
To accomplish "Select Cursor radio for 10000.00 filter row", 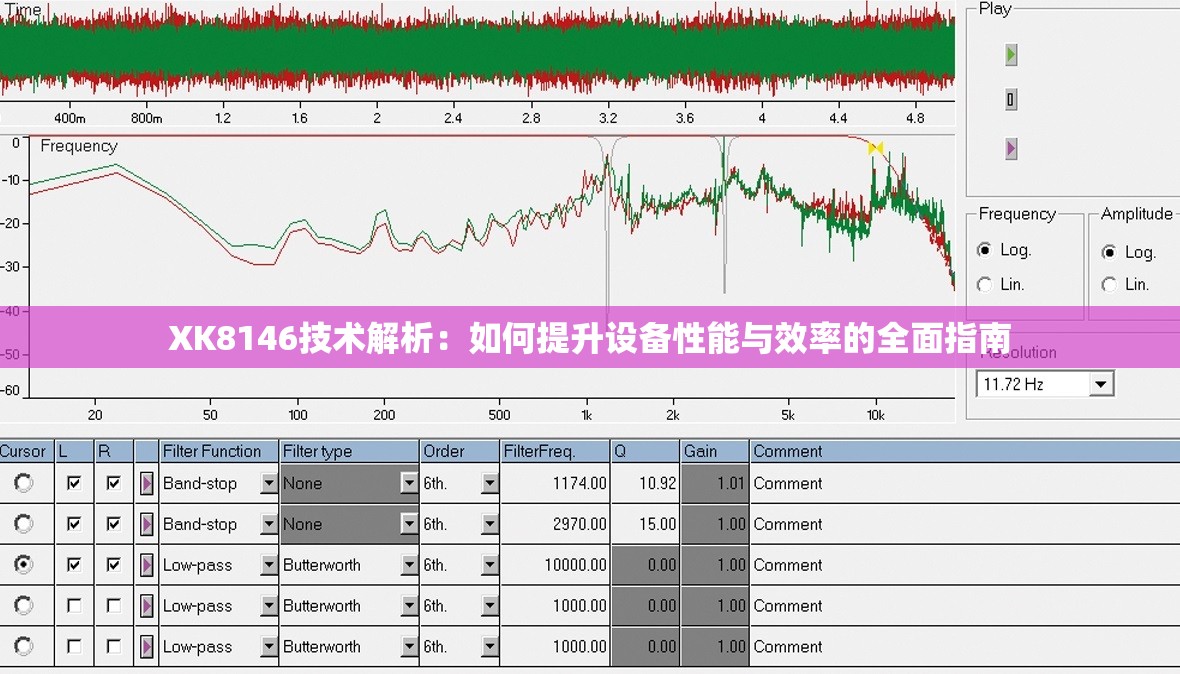I will coord(23,564).
